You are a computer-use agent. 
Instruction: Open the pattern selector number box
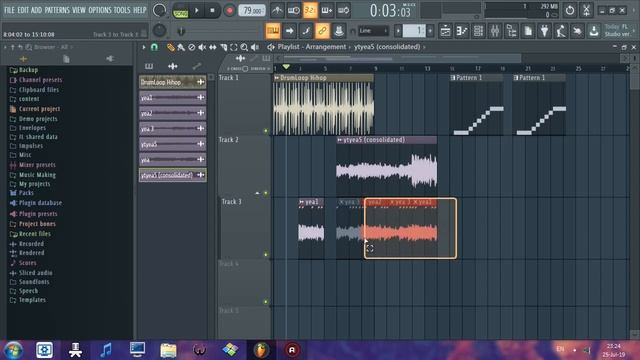click(x=414, y=31)
